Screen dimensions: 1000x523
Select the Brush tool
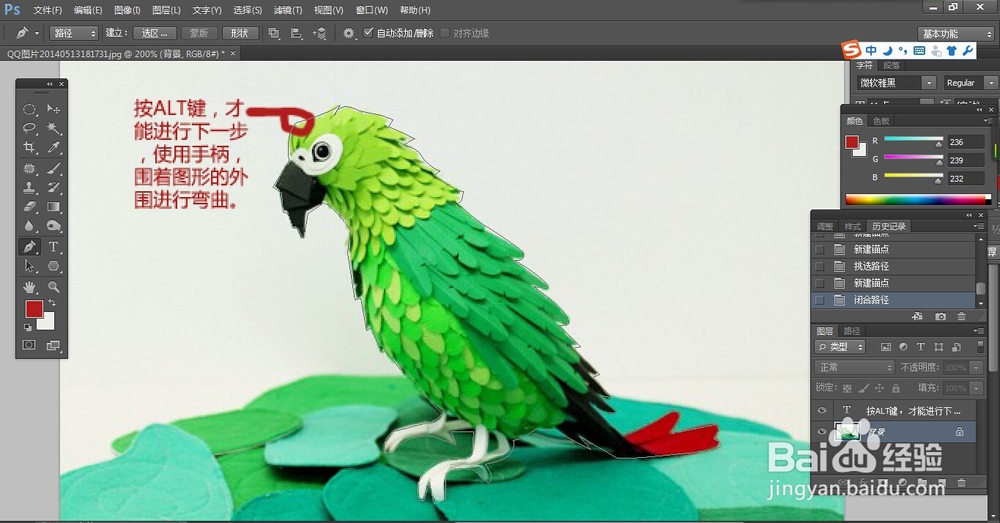54,168
